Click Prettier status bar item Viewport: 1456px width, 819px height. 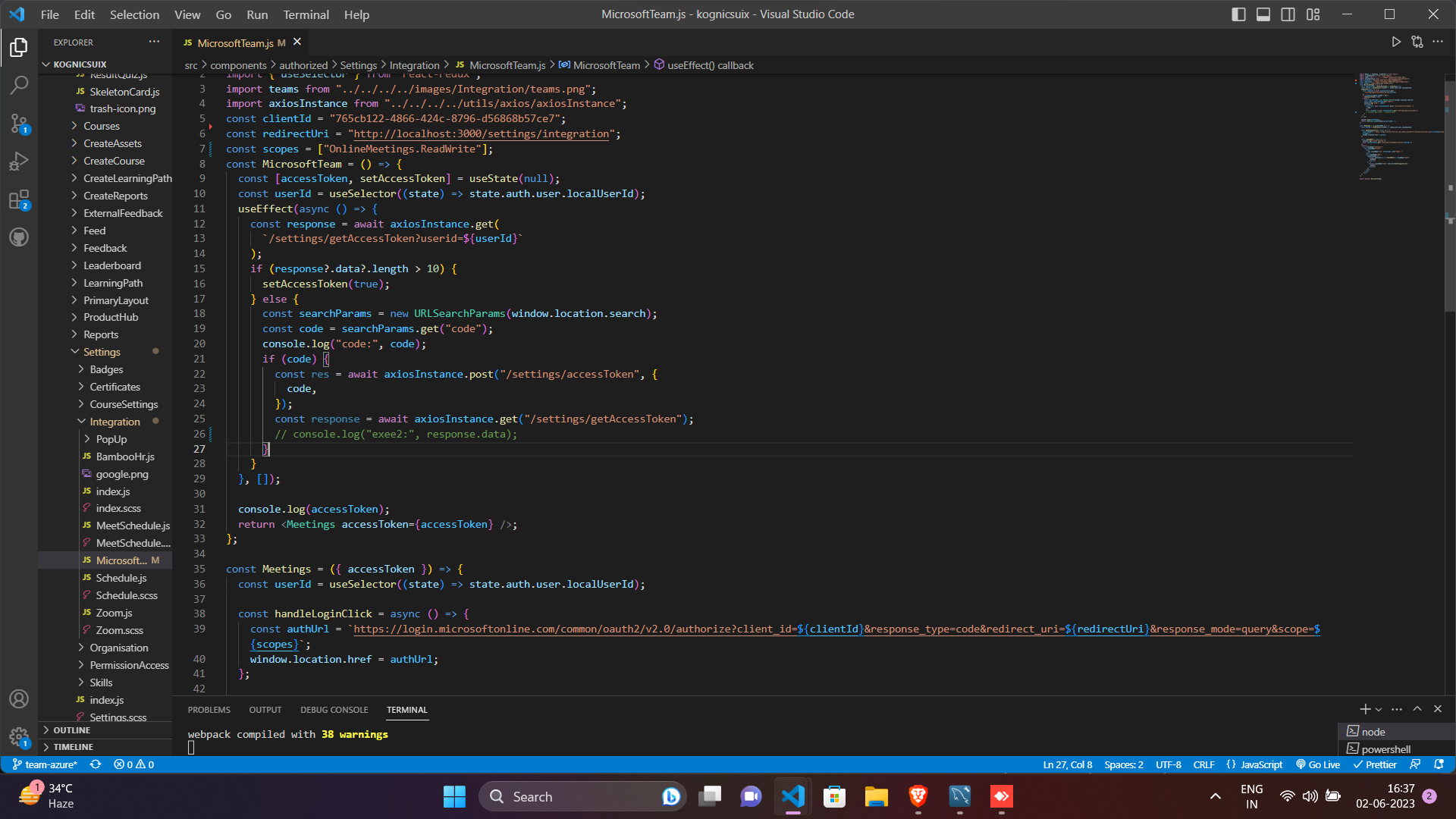pos(1375,764)
